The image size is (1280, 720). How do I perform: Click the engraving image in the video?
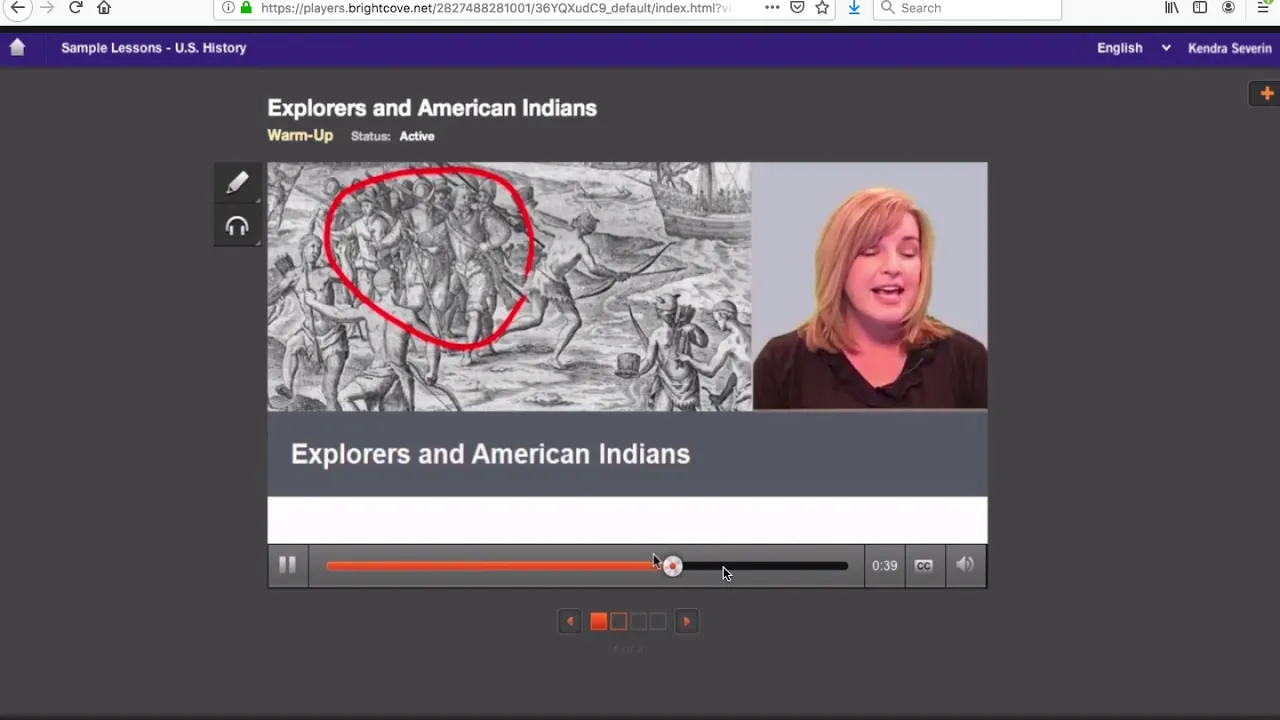(x=509, y=287)
